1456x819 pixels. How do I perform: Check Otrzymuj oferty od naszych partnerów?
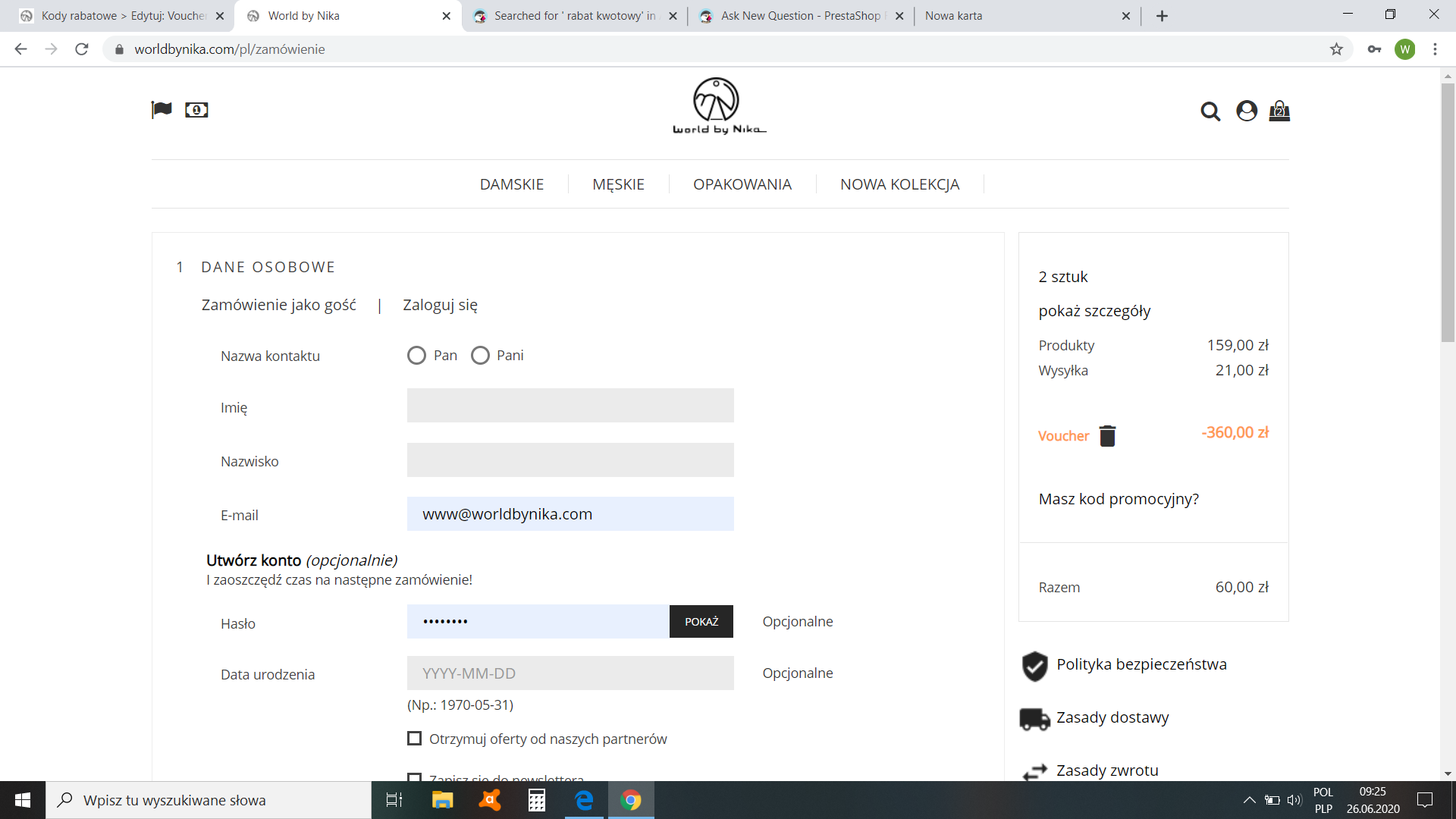[414, 739]
